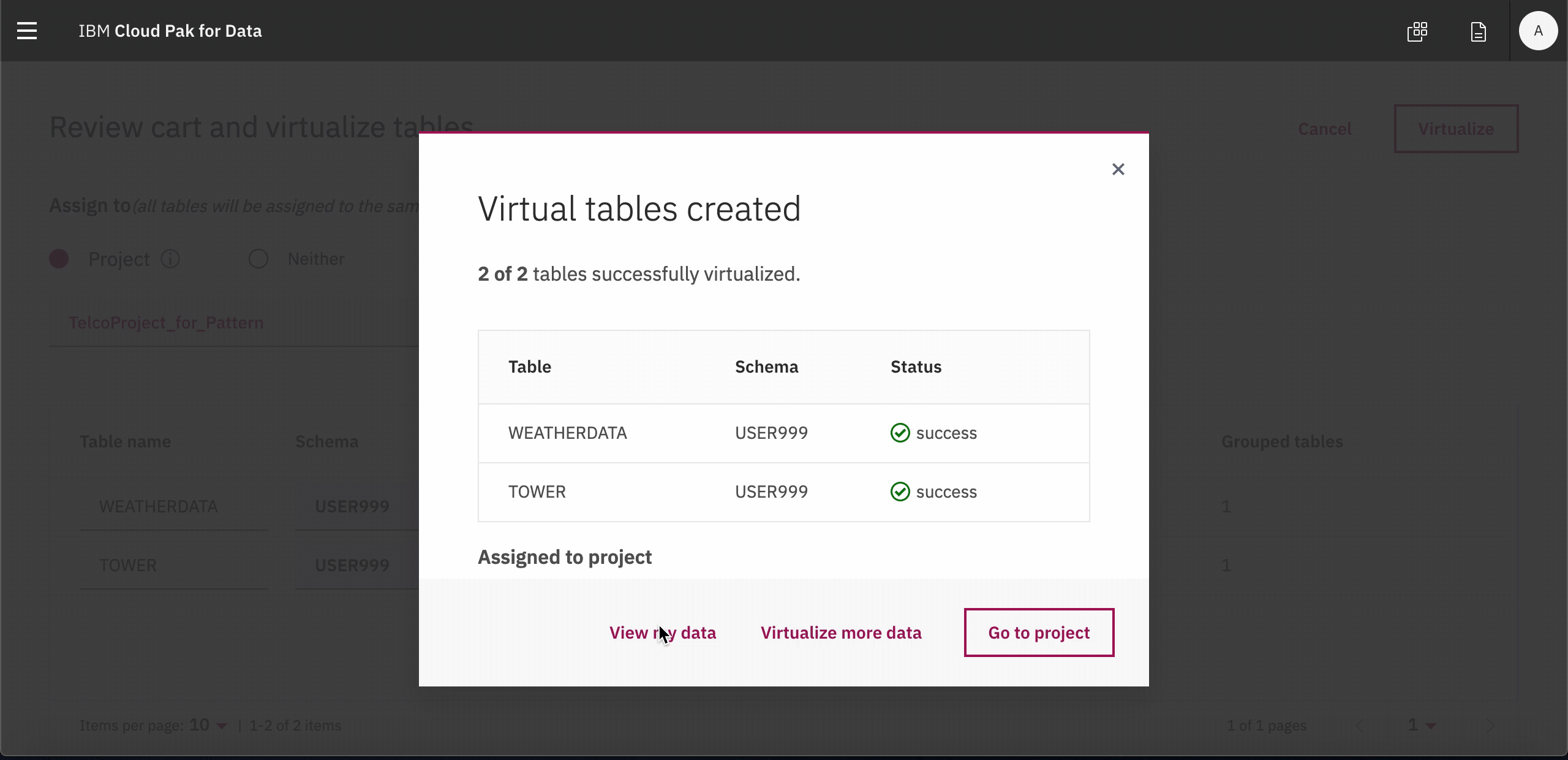Click the Cancel button
This screenshot has height=760, width=1568.
[x=1324, y=129]
